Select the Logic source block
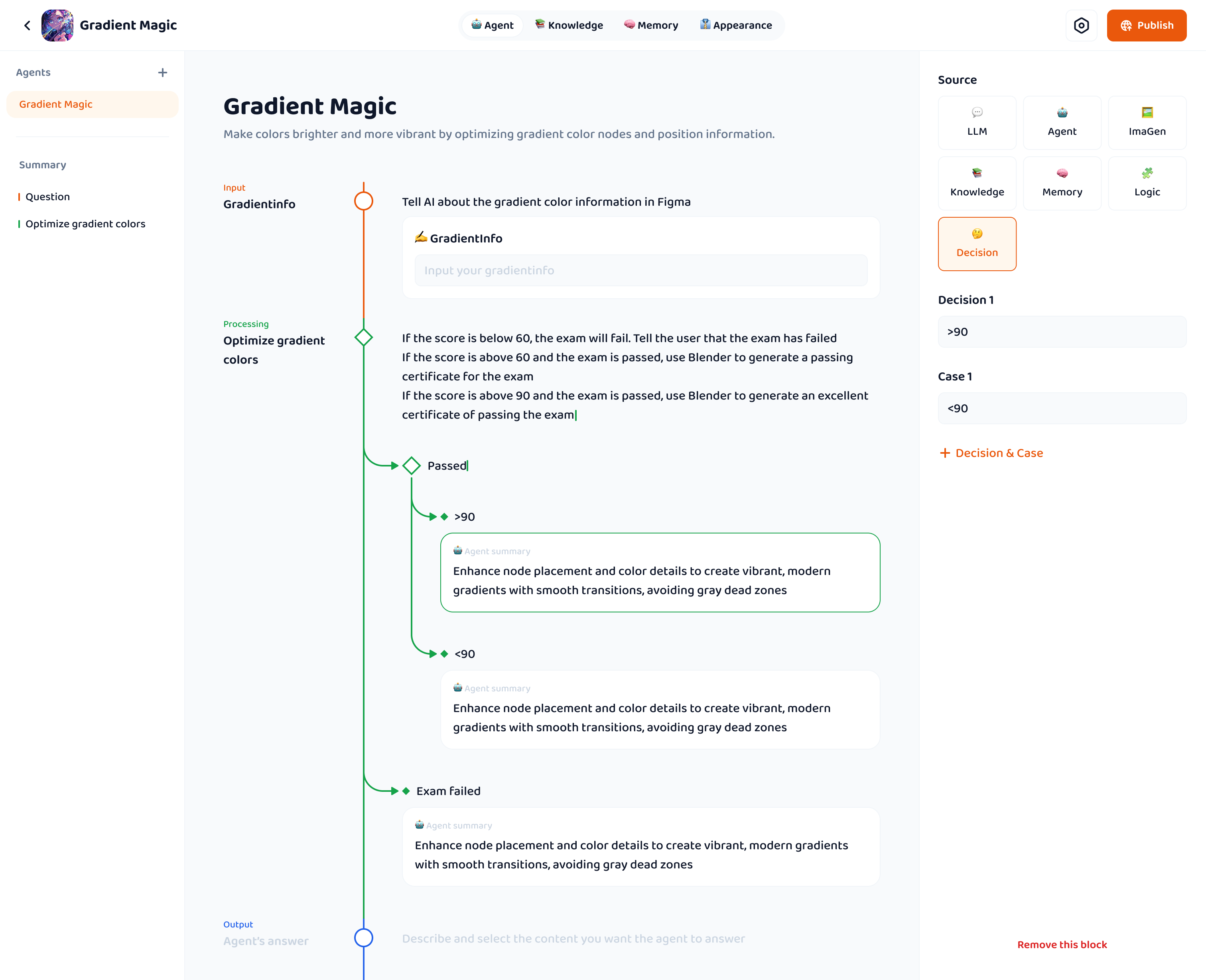 1147,183
